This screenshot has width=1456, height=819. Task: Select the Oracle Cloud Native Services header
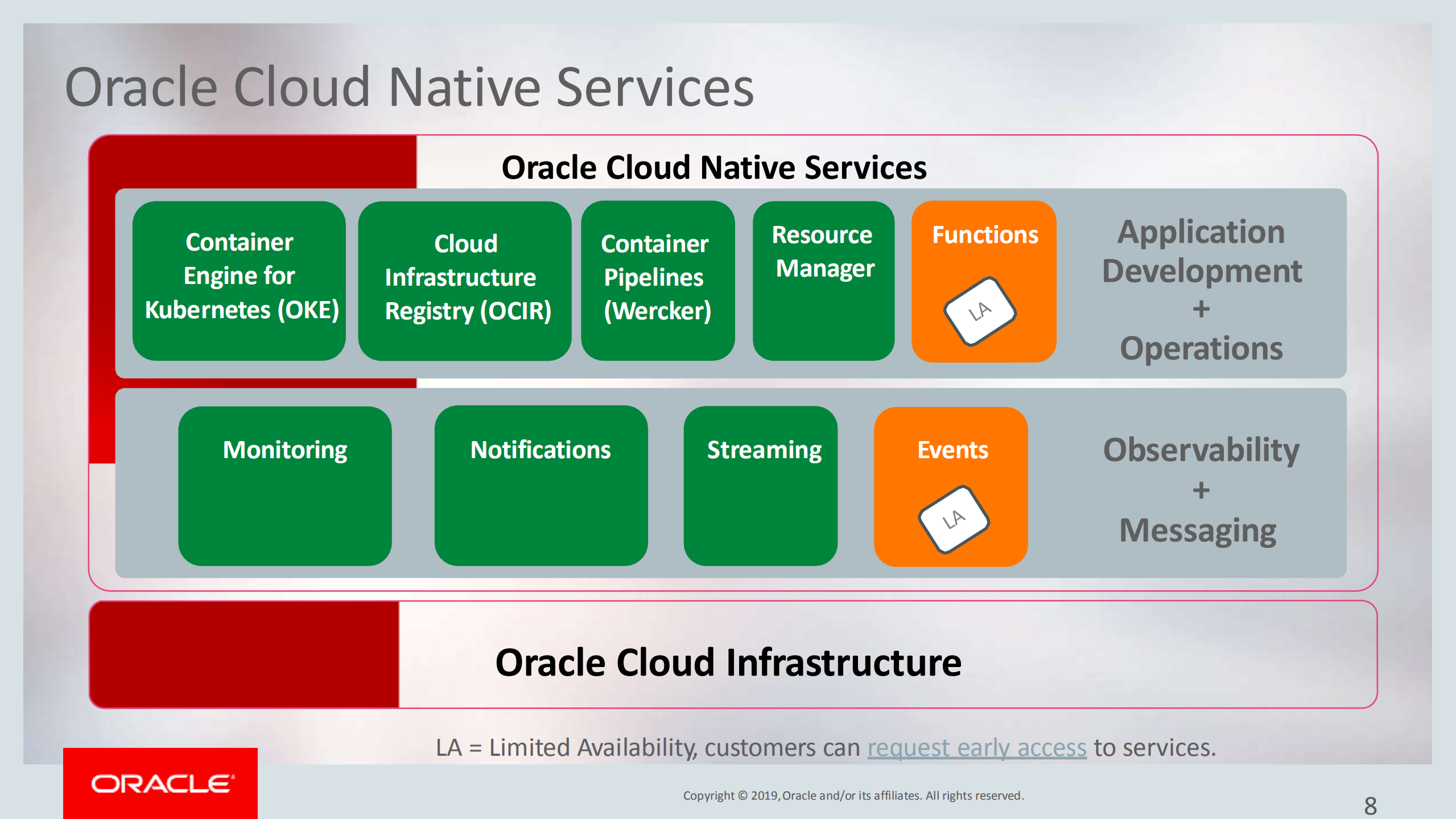[x=715, y=168]
